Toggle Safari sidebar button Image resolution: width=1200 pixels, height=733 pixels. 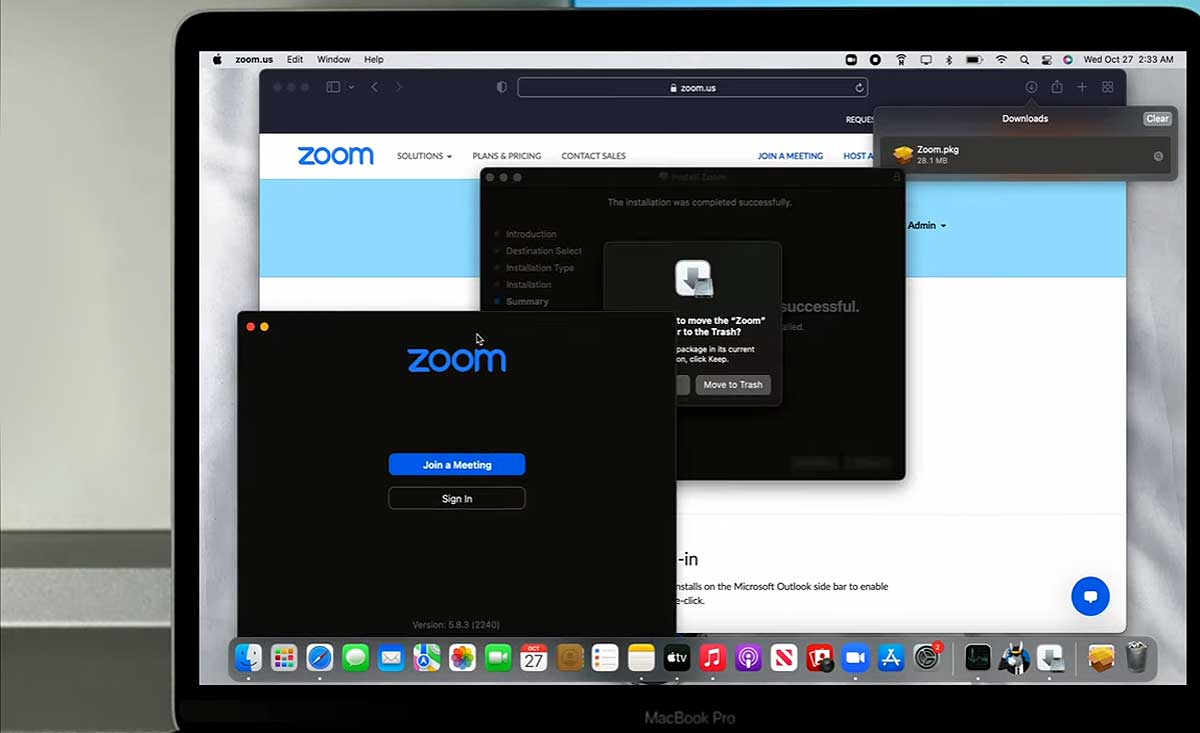click(334, 87)
